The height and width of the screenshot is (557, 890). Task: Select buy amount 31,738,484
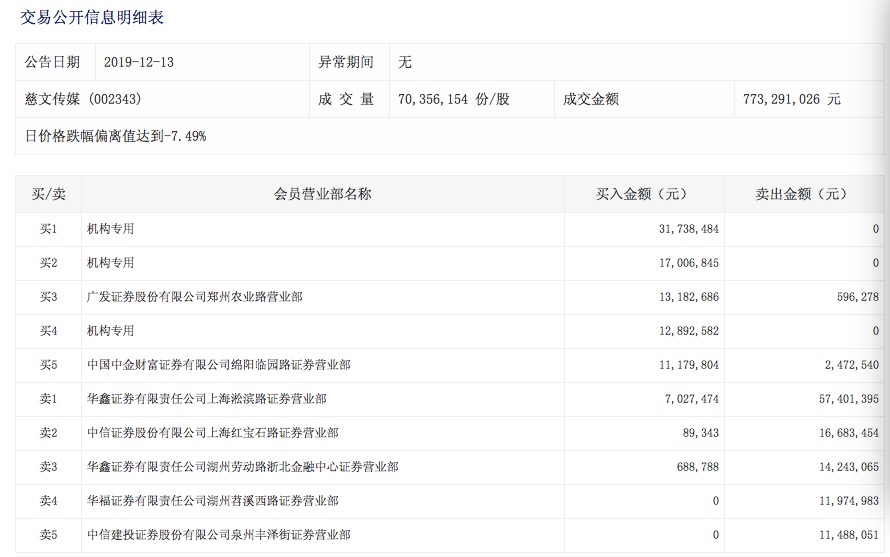tap(689, 229)
